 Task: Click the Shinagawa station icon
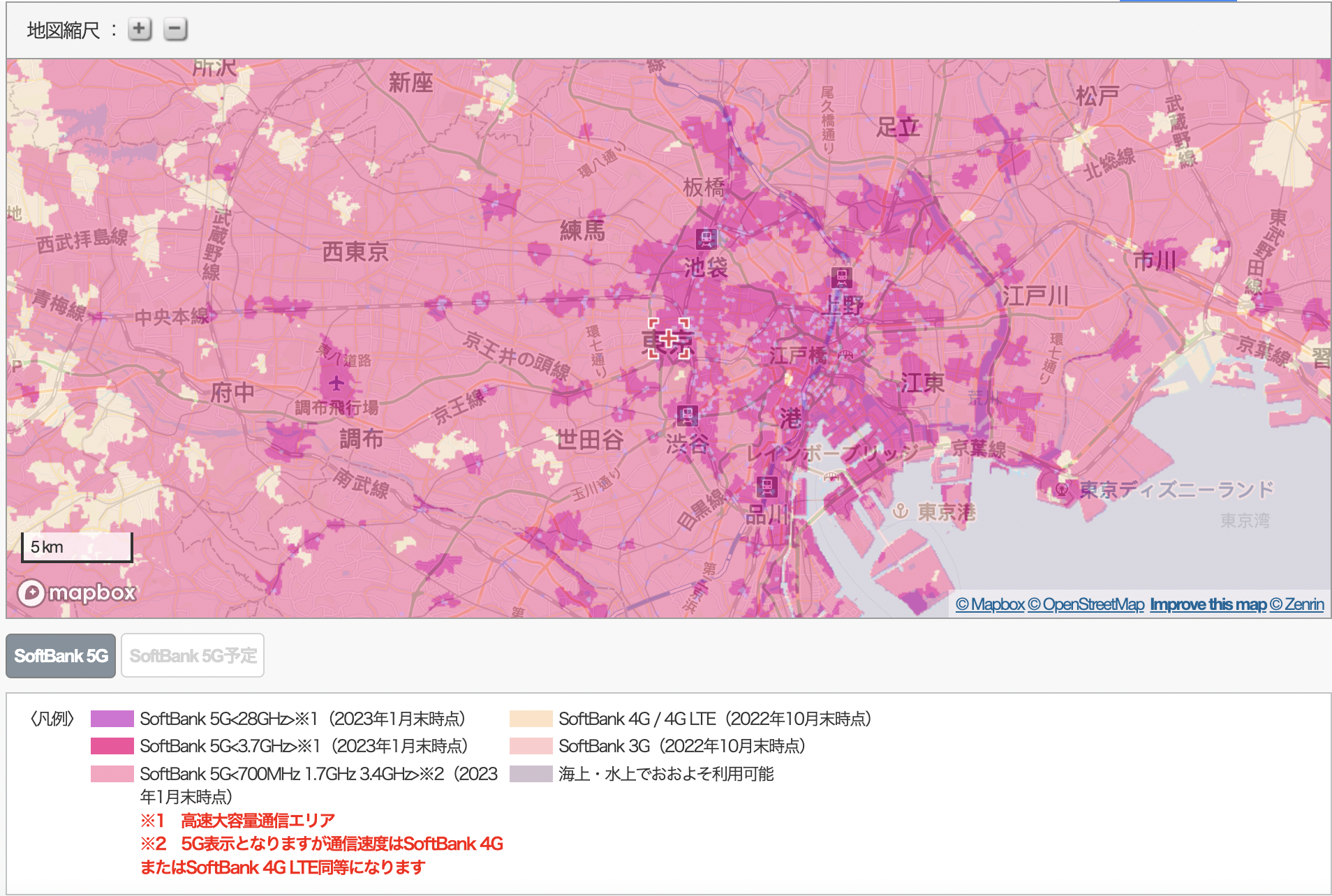point(767,486)
